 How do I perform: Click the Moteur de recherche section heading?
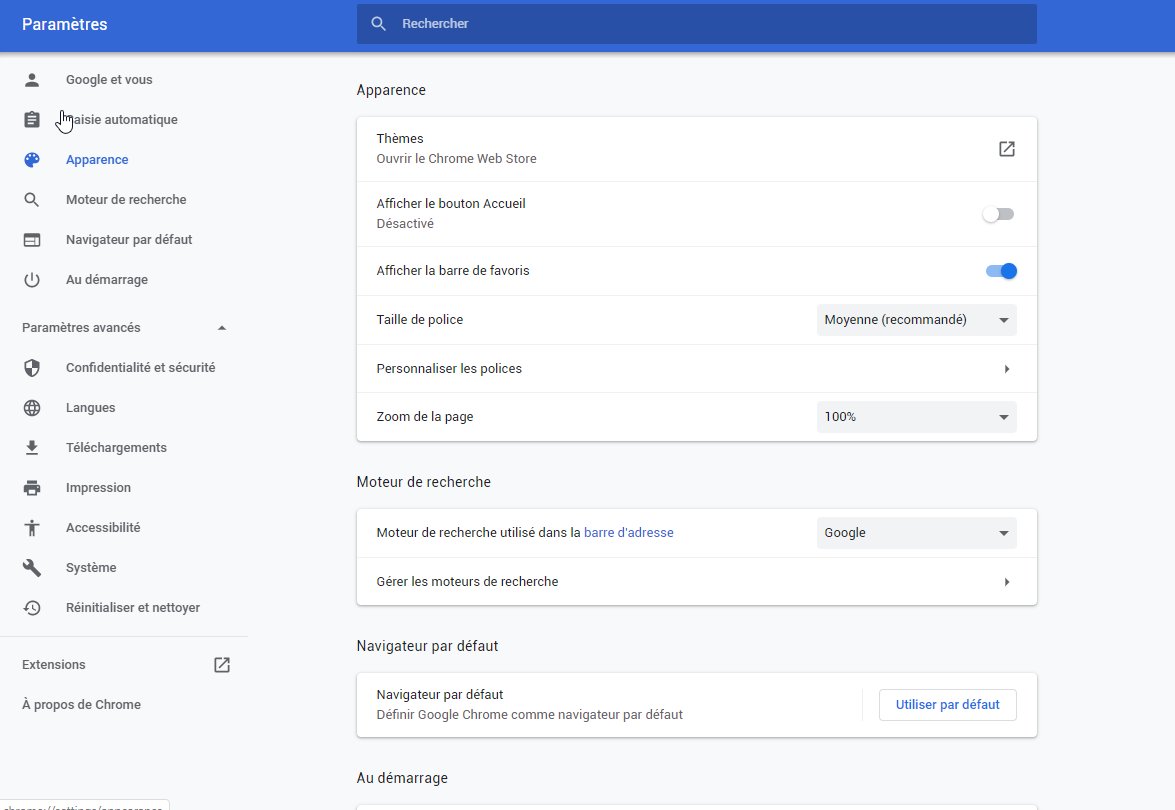423,483
